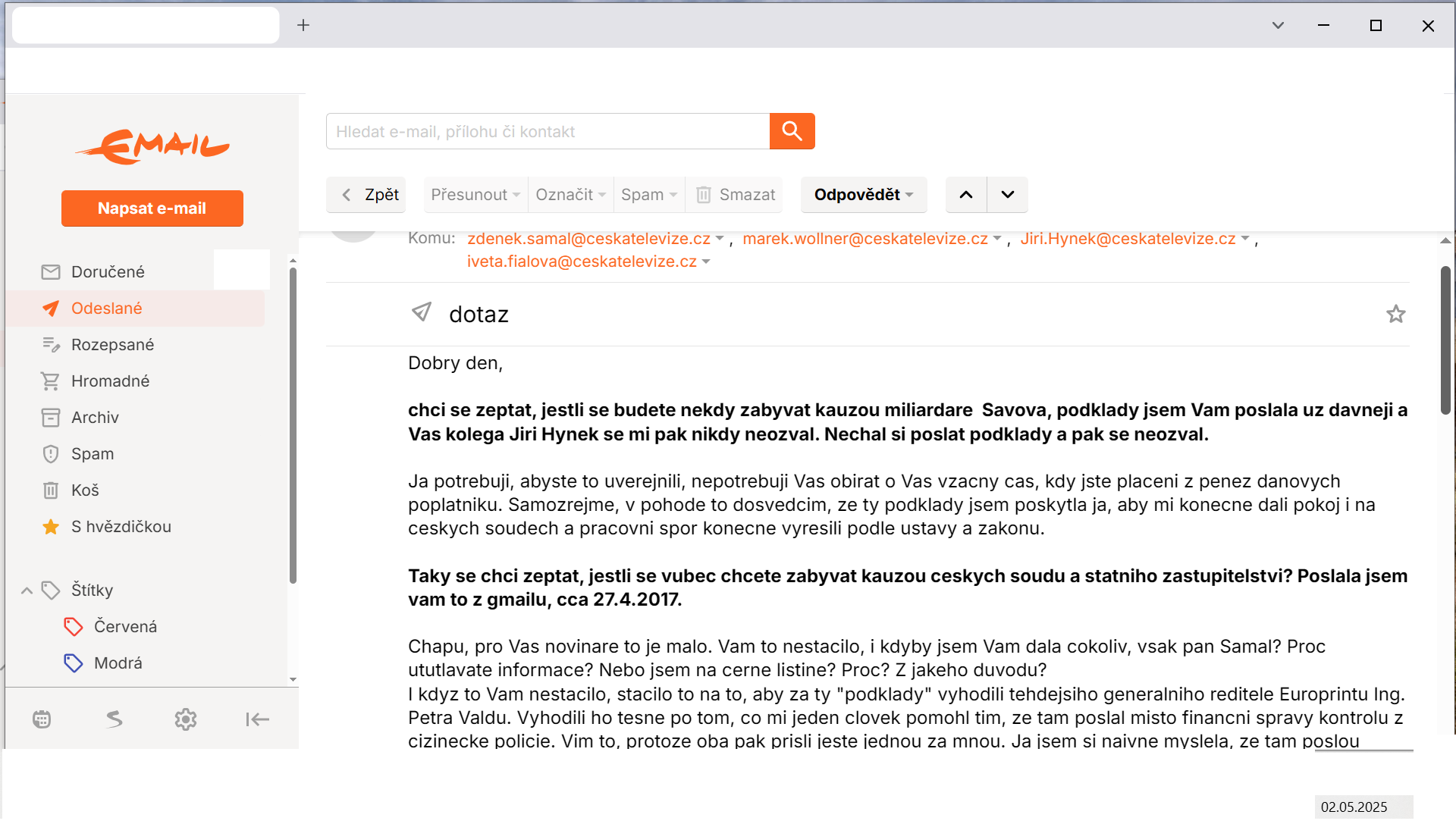This screenshot has width=1456, height=824.
Task: Click Napsat e-mail compose button
Action: click(152, 208)
